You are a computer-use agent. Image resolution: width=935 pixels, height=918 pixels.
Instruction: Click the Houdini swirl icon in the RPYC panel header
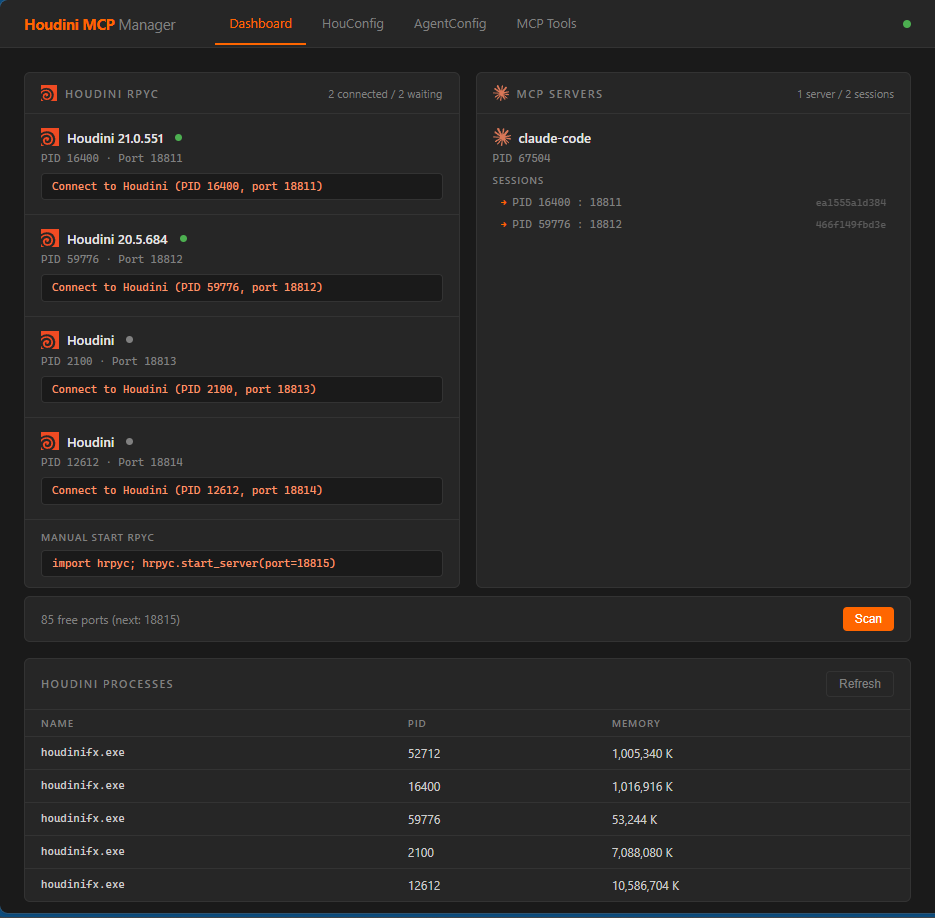pyautogui.click(x=49, y=94)
